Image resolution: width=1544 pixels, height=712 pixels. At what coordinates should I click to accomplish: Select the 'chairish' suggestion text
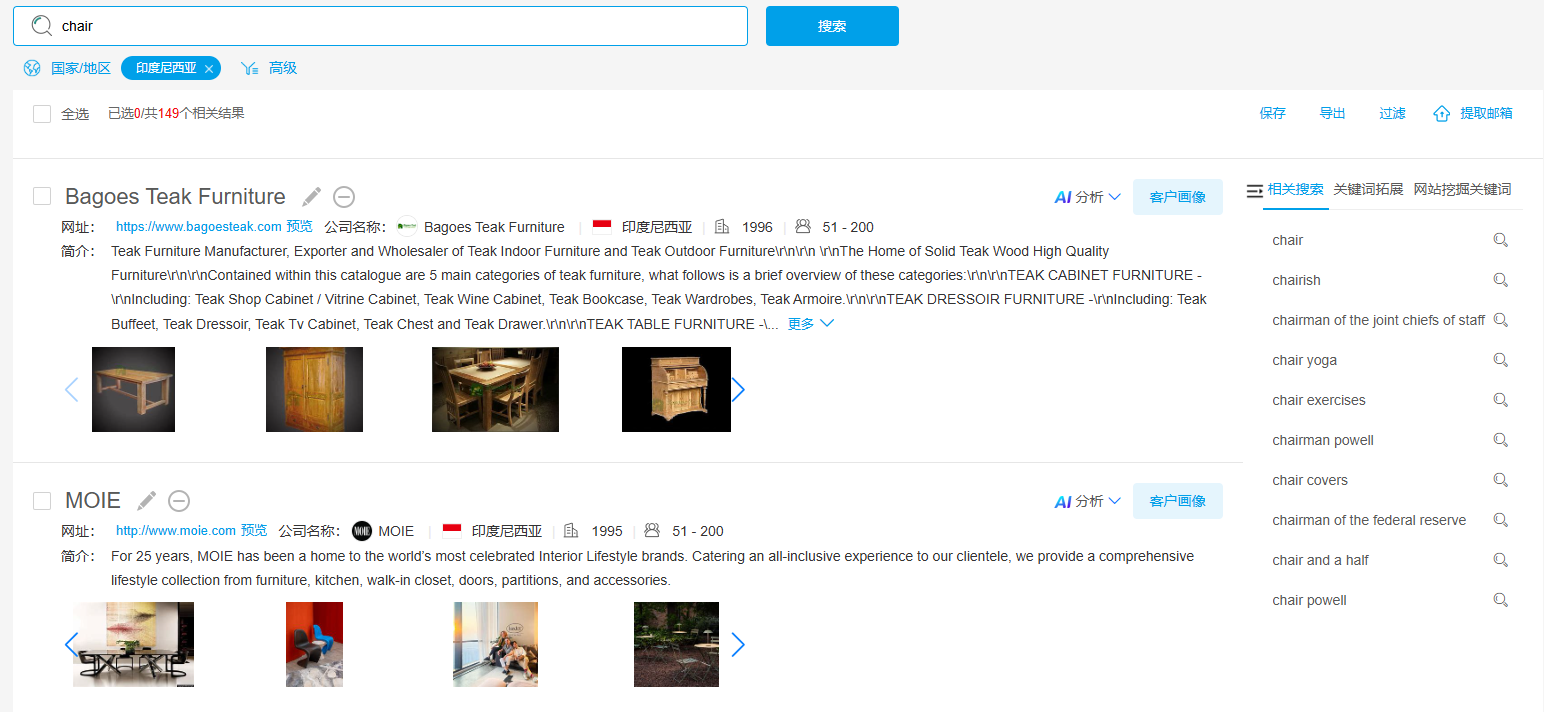point(1296,280)
